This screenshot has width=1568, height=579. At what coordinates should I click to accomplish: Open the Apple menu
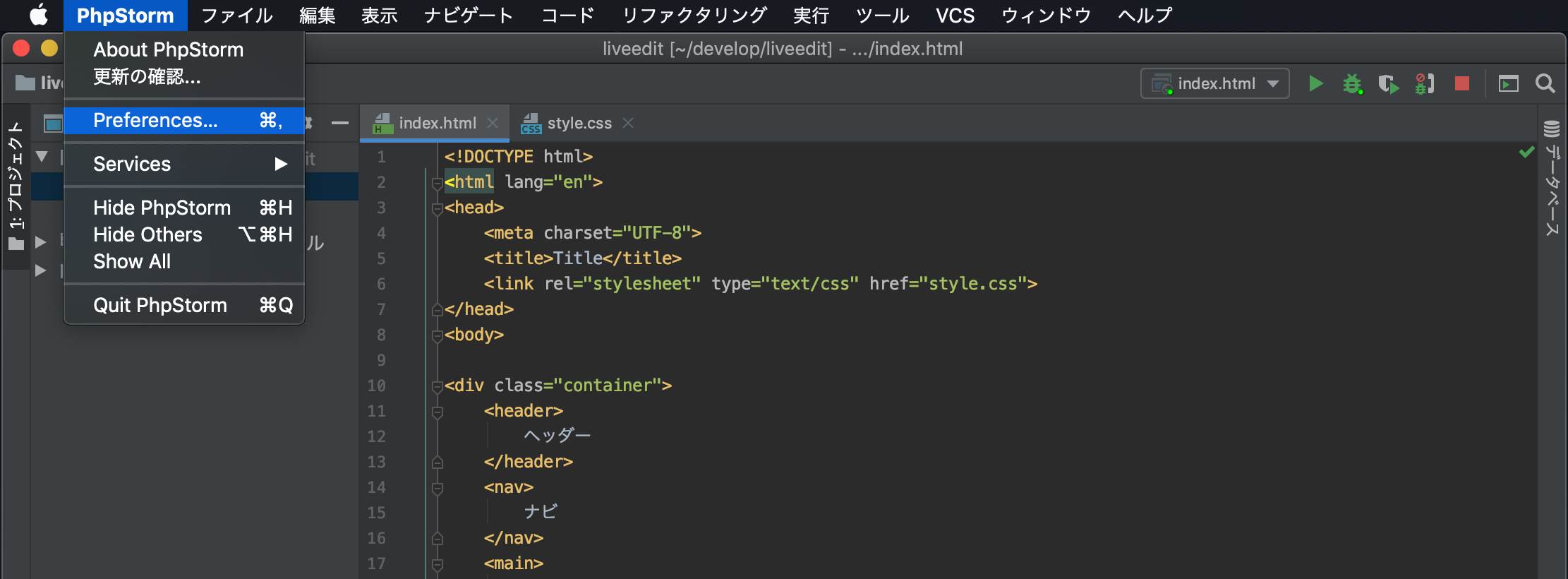(39, 15)
